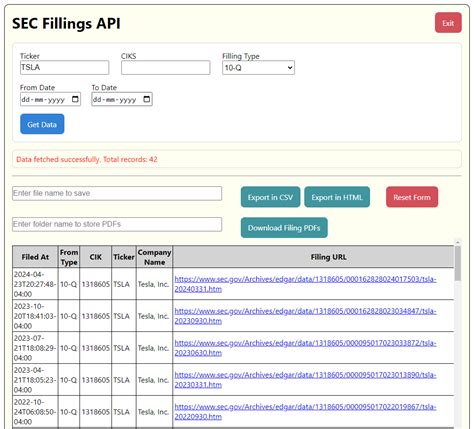474x429 pixels.
Task: Select the 2023-04-21T18:05:23-04:00 cell
Action: [x=35, y=380]
